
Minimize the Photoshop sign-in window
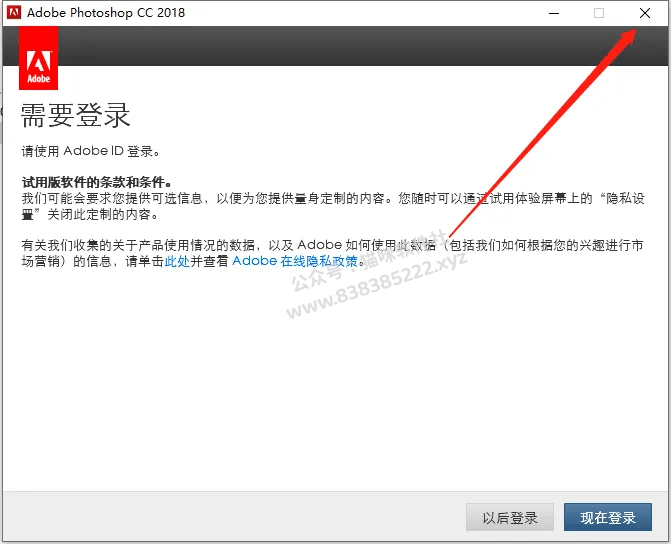pos(554,13)
